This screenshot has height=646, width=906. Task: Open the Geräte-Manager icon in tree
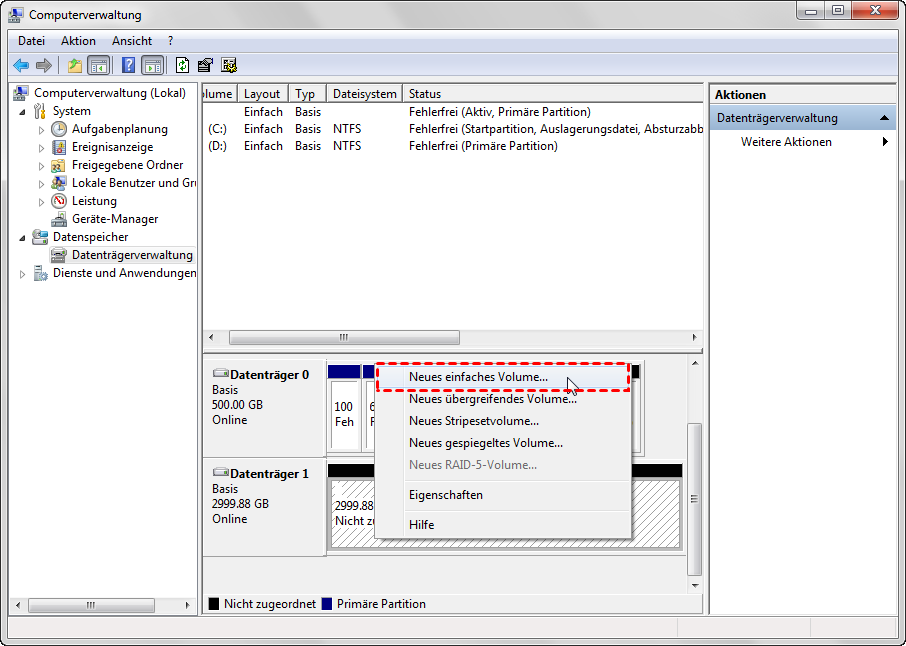(59, 219)
